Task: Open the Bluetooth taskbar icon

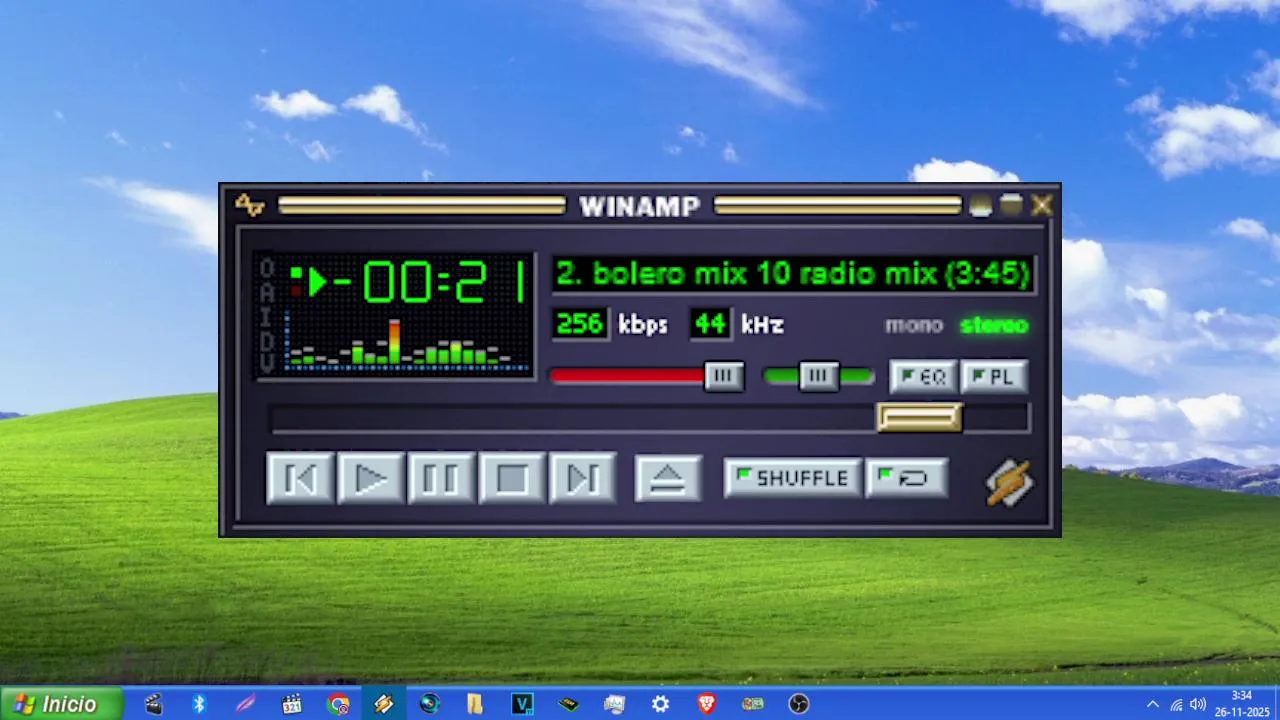Action: (199, 704)
